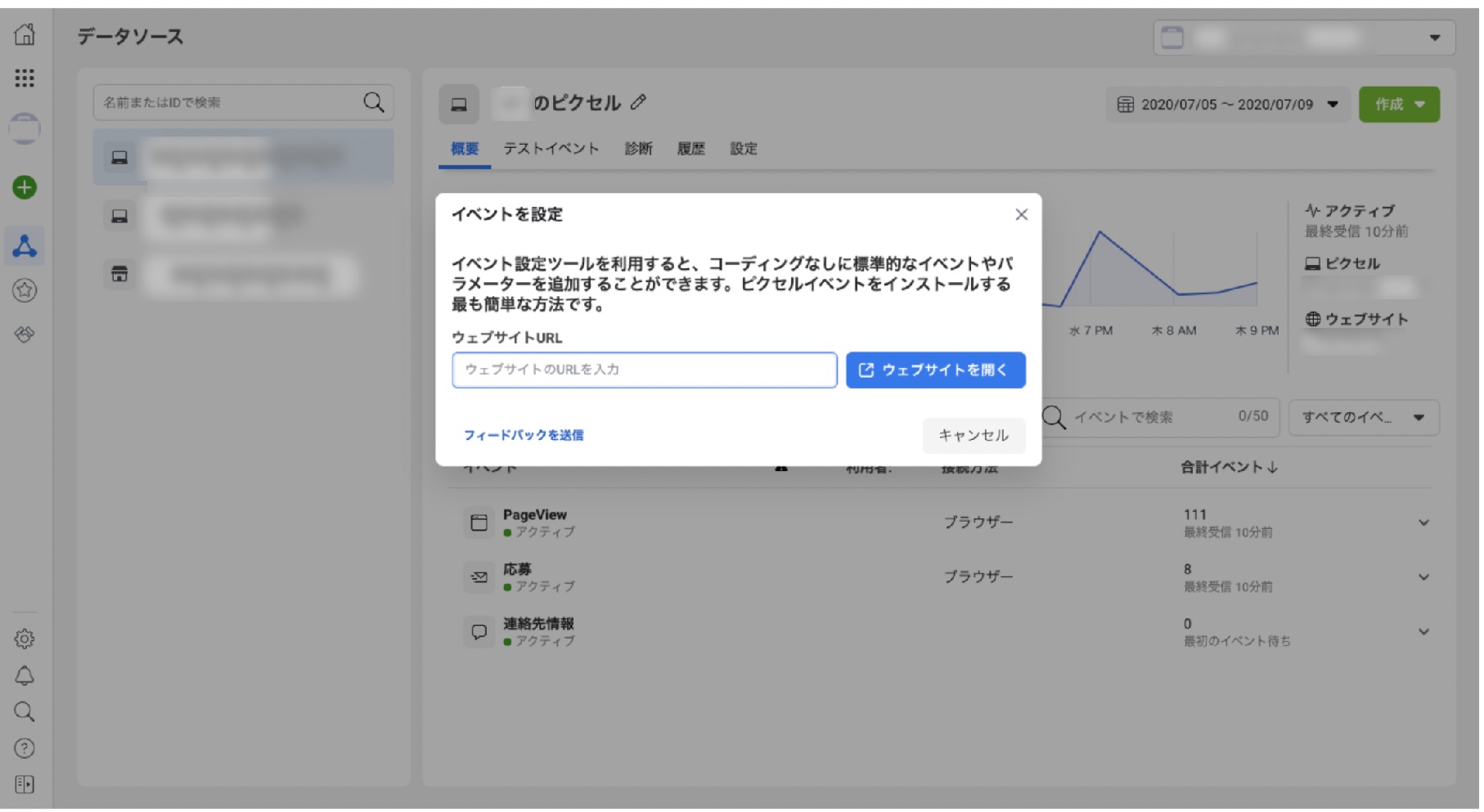
Task: Click the help question mark icon
Action: pos(25,748)
